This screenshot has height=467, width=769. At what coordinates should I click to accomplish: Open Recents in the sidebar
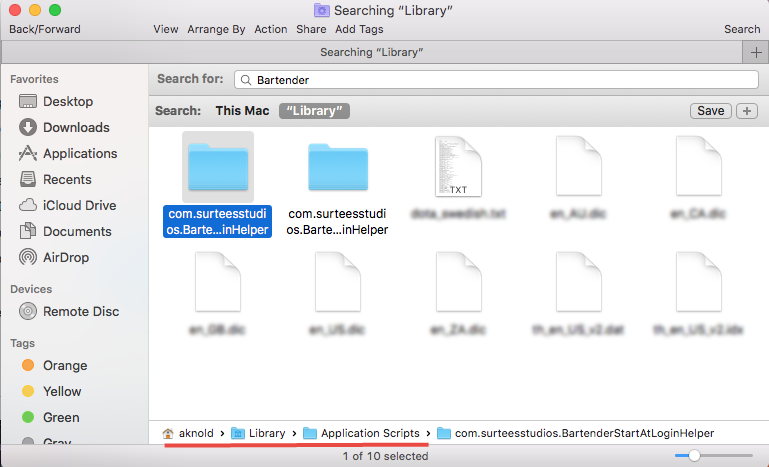point(55,180)
